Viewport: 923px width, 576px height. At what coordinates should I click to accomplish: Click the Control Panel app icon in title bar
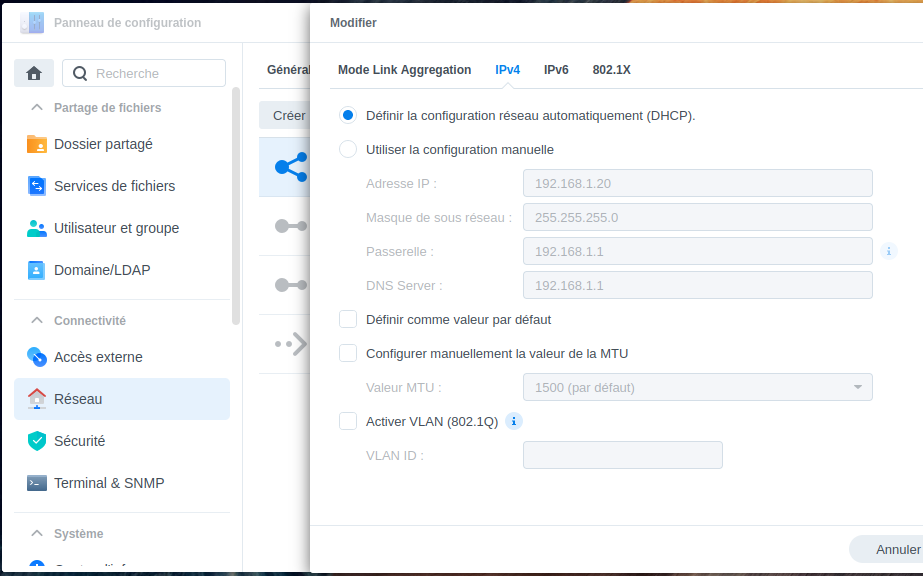click(32, 22)
